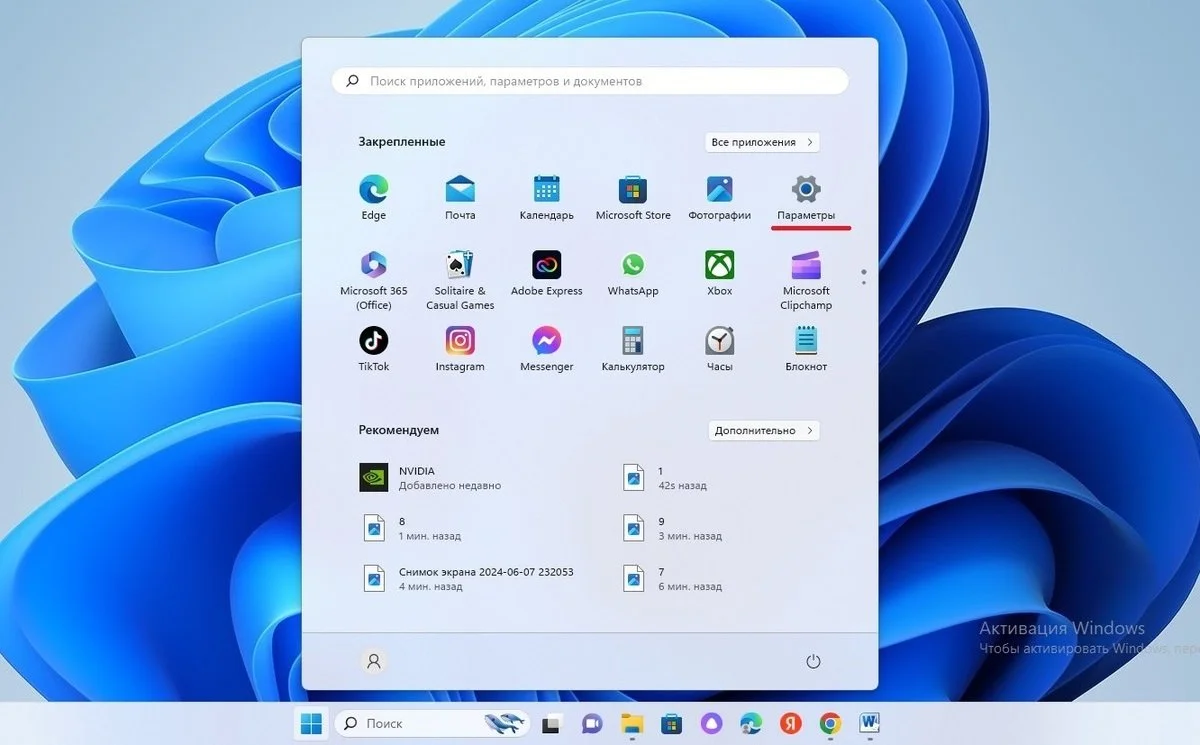
Task: Open the user account profile button
Action: point(374,661)
